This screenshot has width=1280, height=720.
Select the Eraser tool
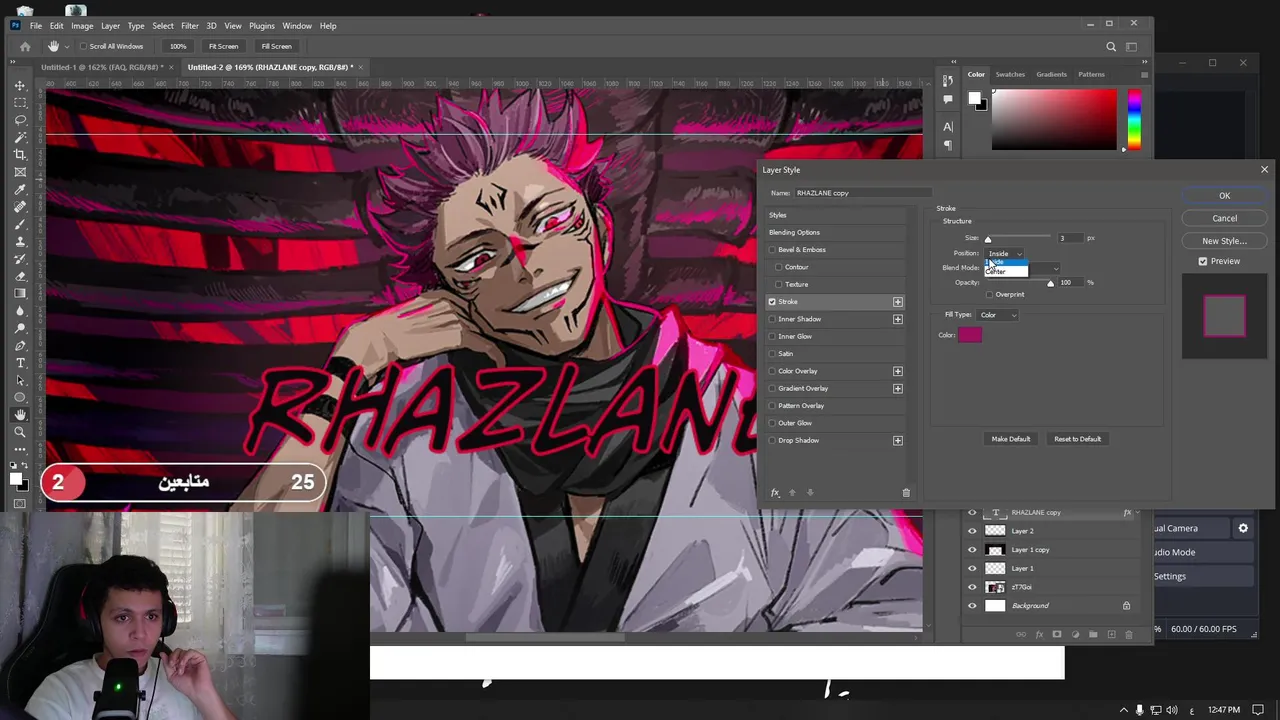coord(20,276)
